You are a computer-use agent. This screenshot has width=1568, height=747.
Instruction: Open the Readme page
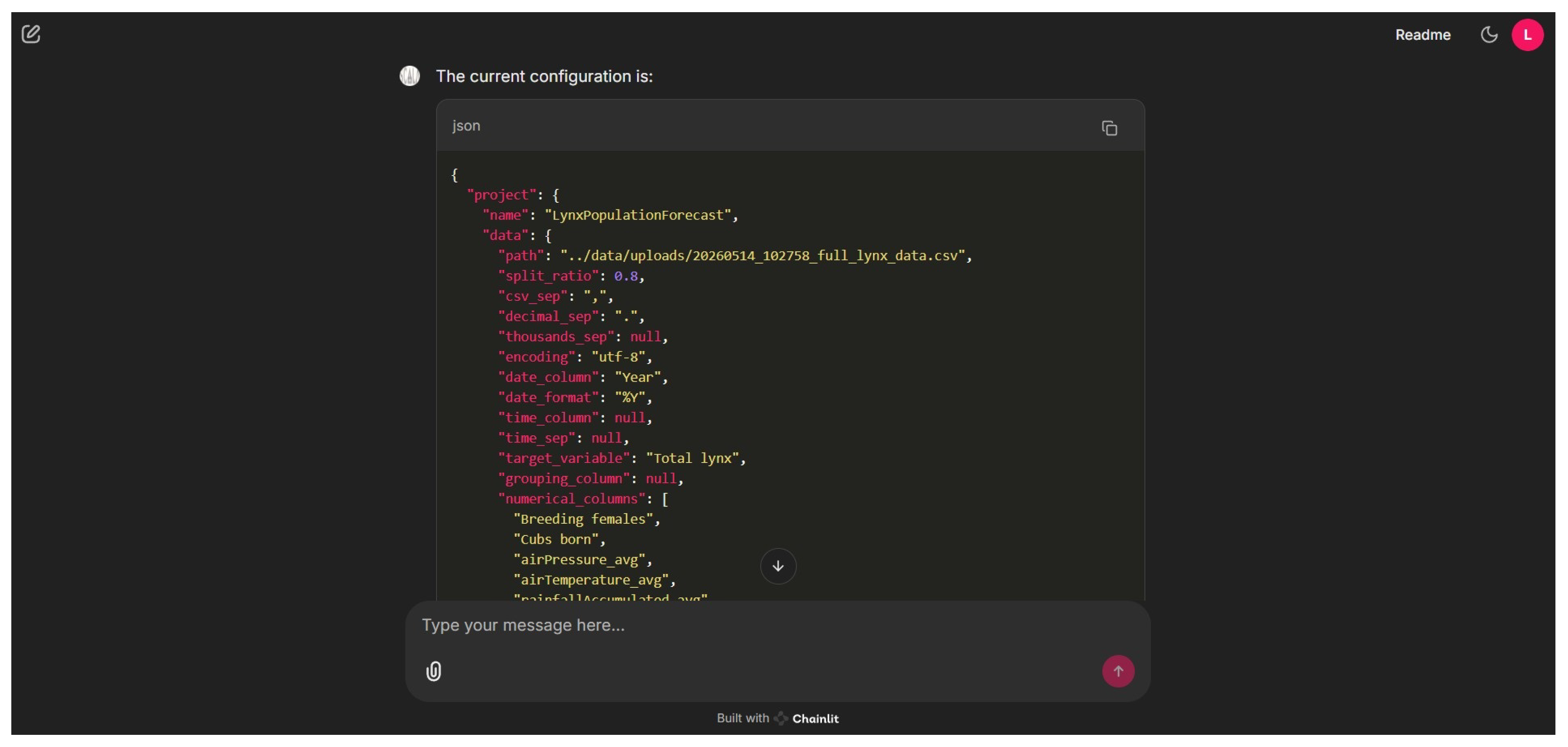[1423, 35]
